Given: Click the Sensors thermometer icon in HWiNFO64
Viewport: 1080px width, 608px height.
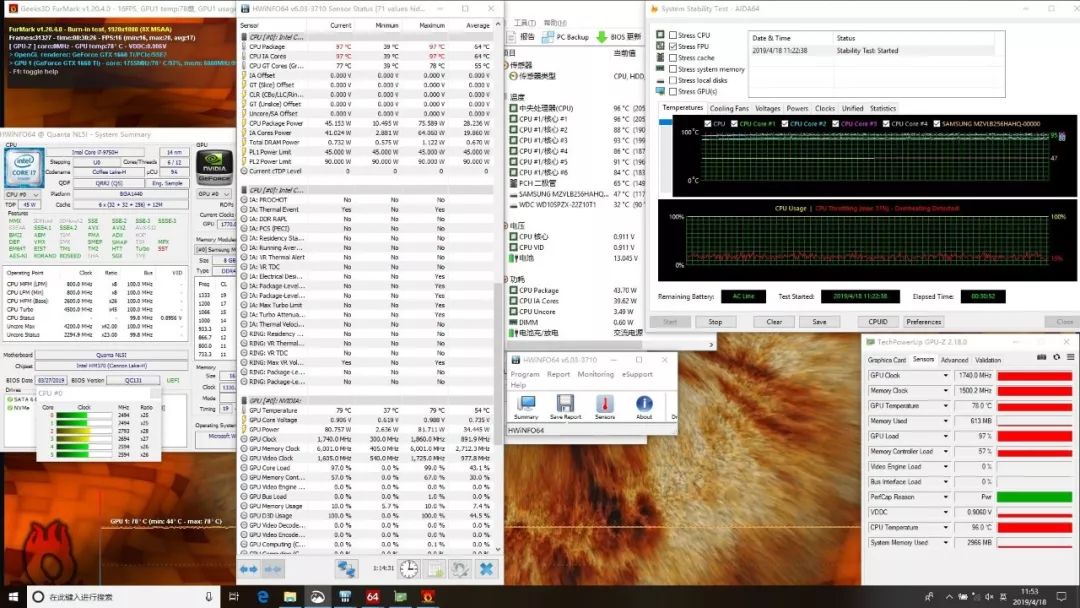Looking at the screenshot, I should point(605,405).
